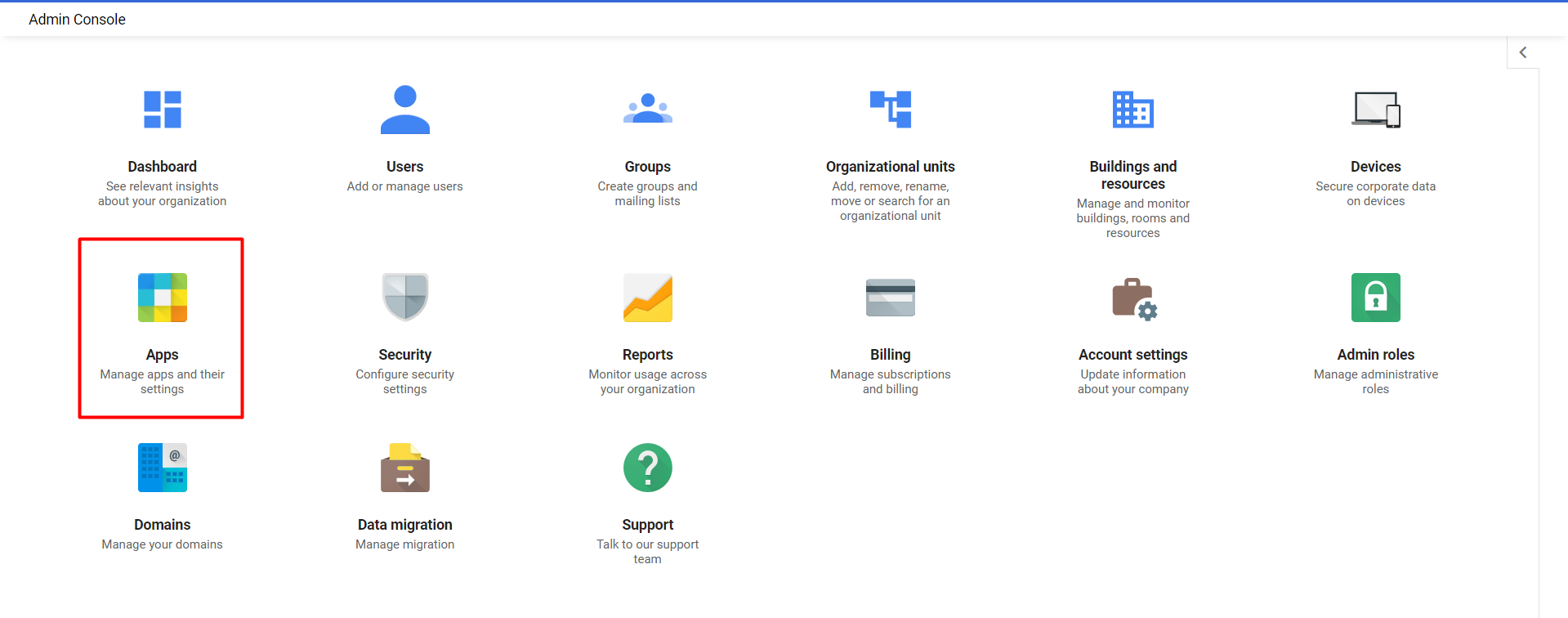Open the Buildings and resources icon
This screenshot has height=618, width=1568.
click(x=1133, y=110)
